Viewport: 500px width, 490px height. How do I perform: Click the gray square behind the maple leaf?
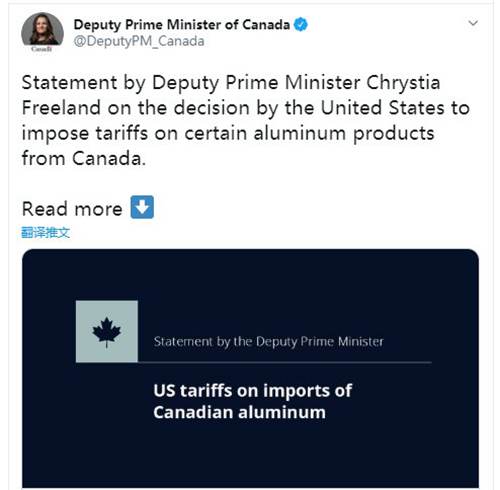(107, 331)
